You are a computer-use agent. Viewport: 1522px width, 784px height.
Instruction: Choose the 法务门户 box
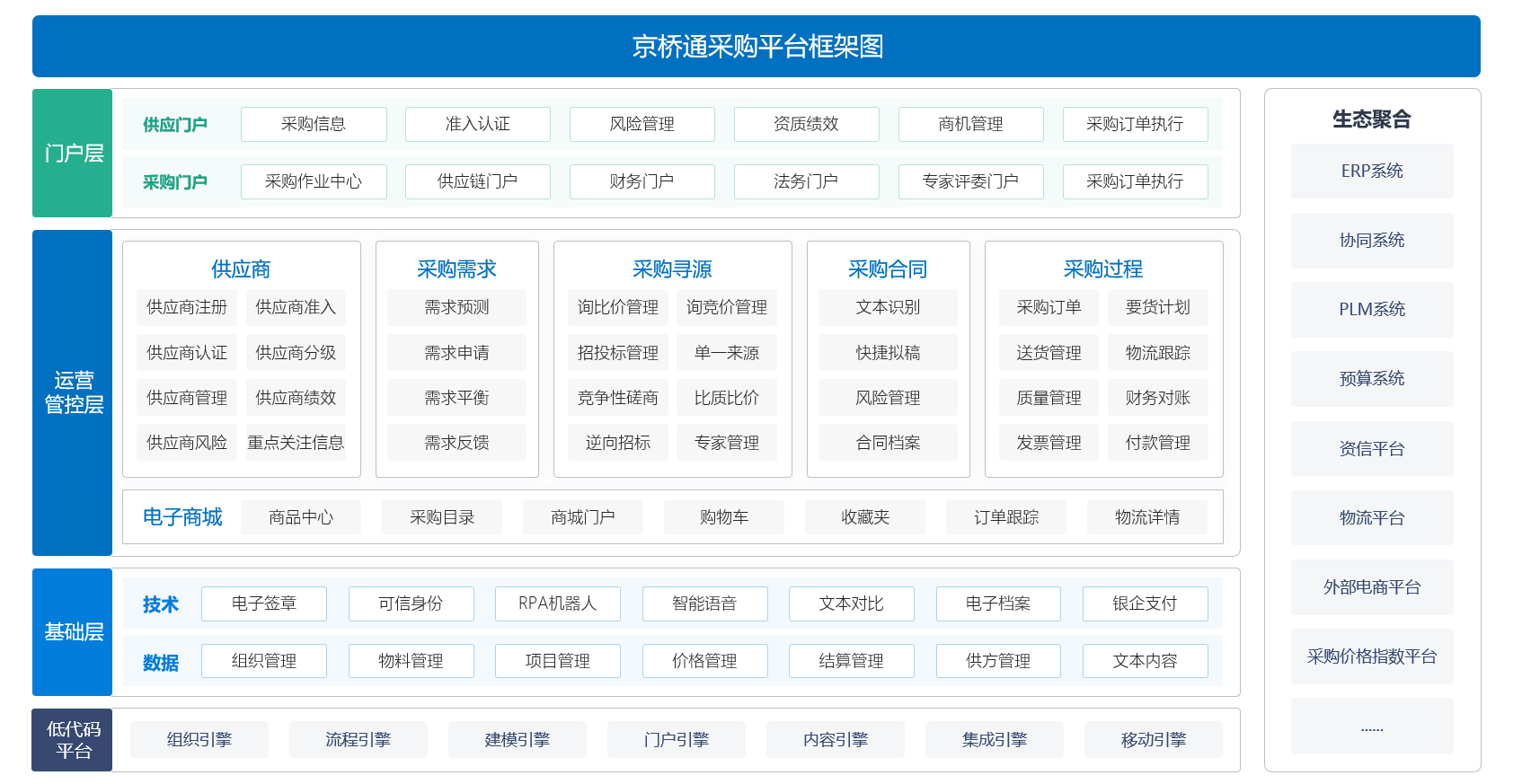point(807,181)
